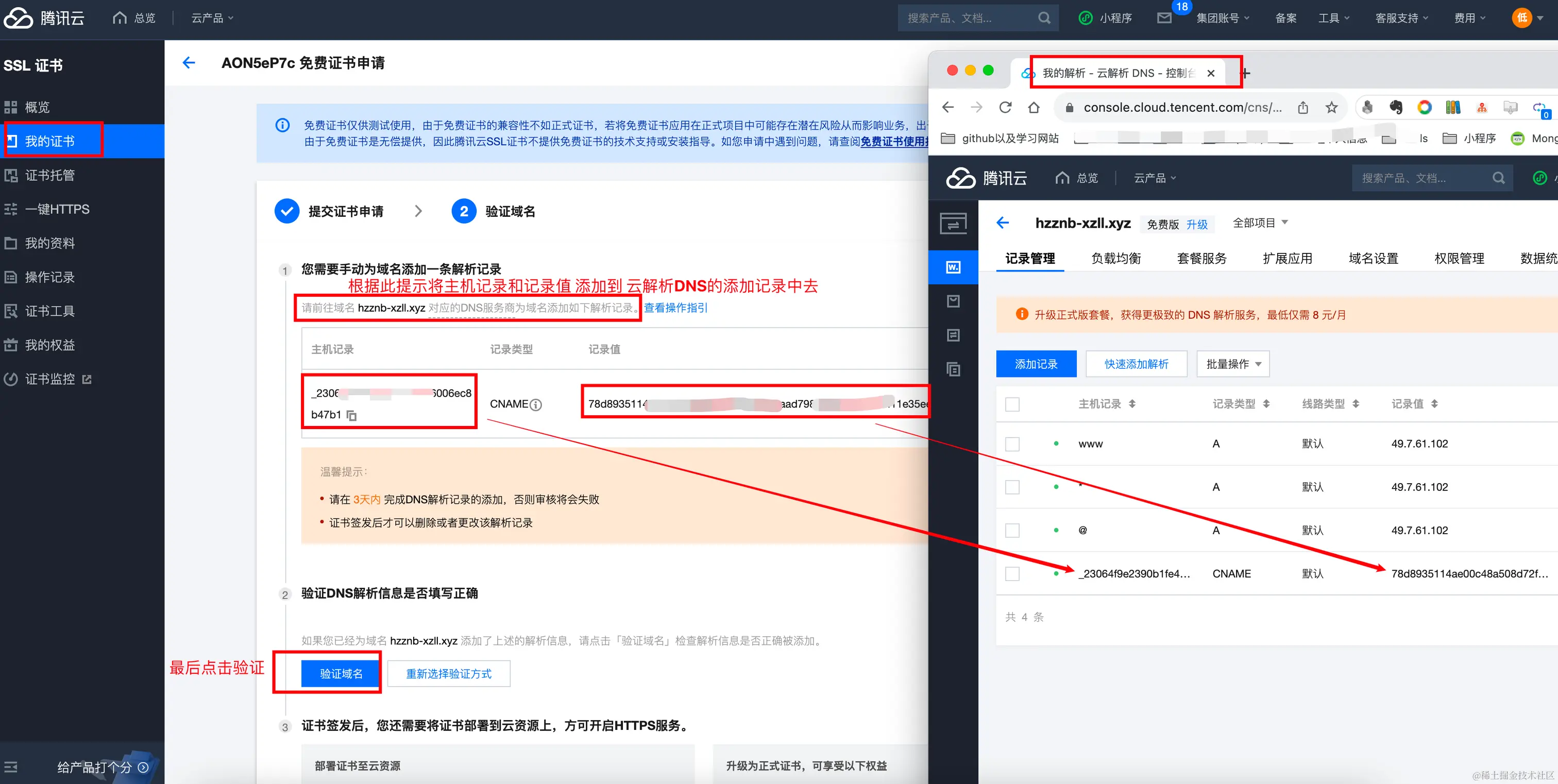The width and height of the screenshot is (1558, 784).
Task: Click browser forward arrow in DNS window
Action: pyautogui.click(x=976, y=108)
